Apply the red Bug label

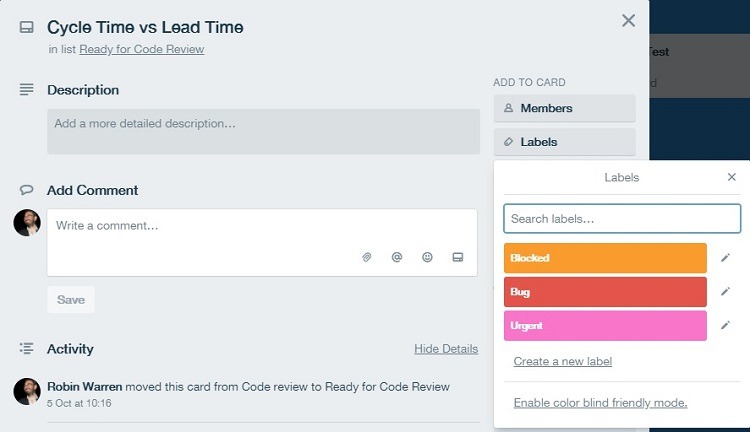(605, 292)
